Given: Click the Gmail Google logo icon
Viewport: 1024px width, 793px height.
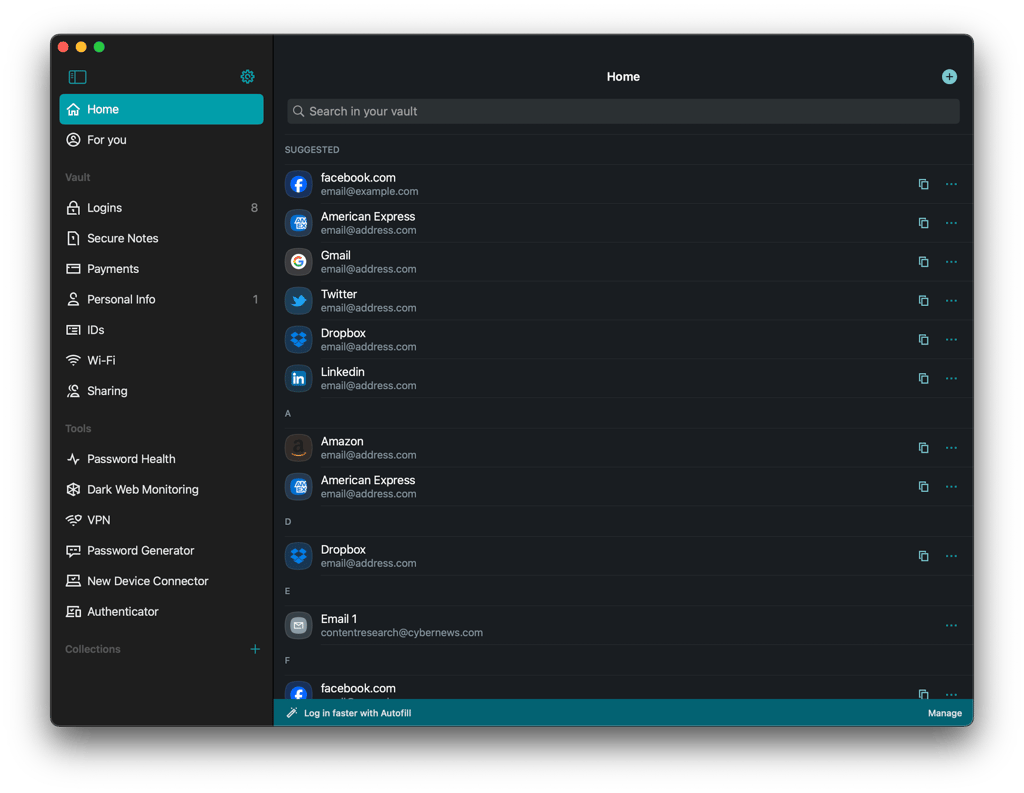Looking at the screenshot, I should tap(298, 262).
